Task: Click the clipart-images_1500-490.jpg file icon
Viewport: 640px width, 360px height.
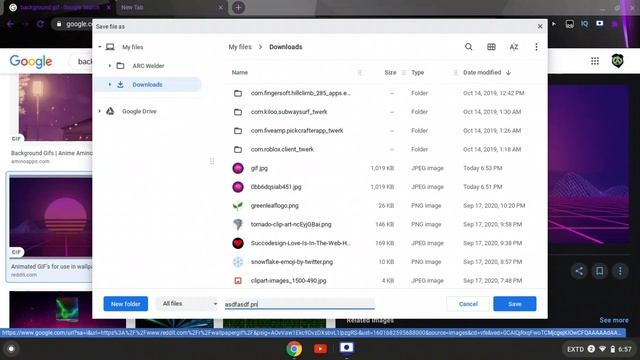Action: pyautogui.click(x=238, y=281)
